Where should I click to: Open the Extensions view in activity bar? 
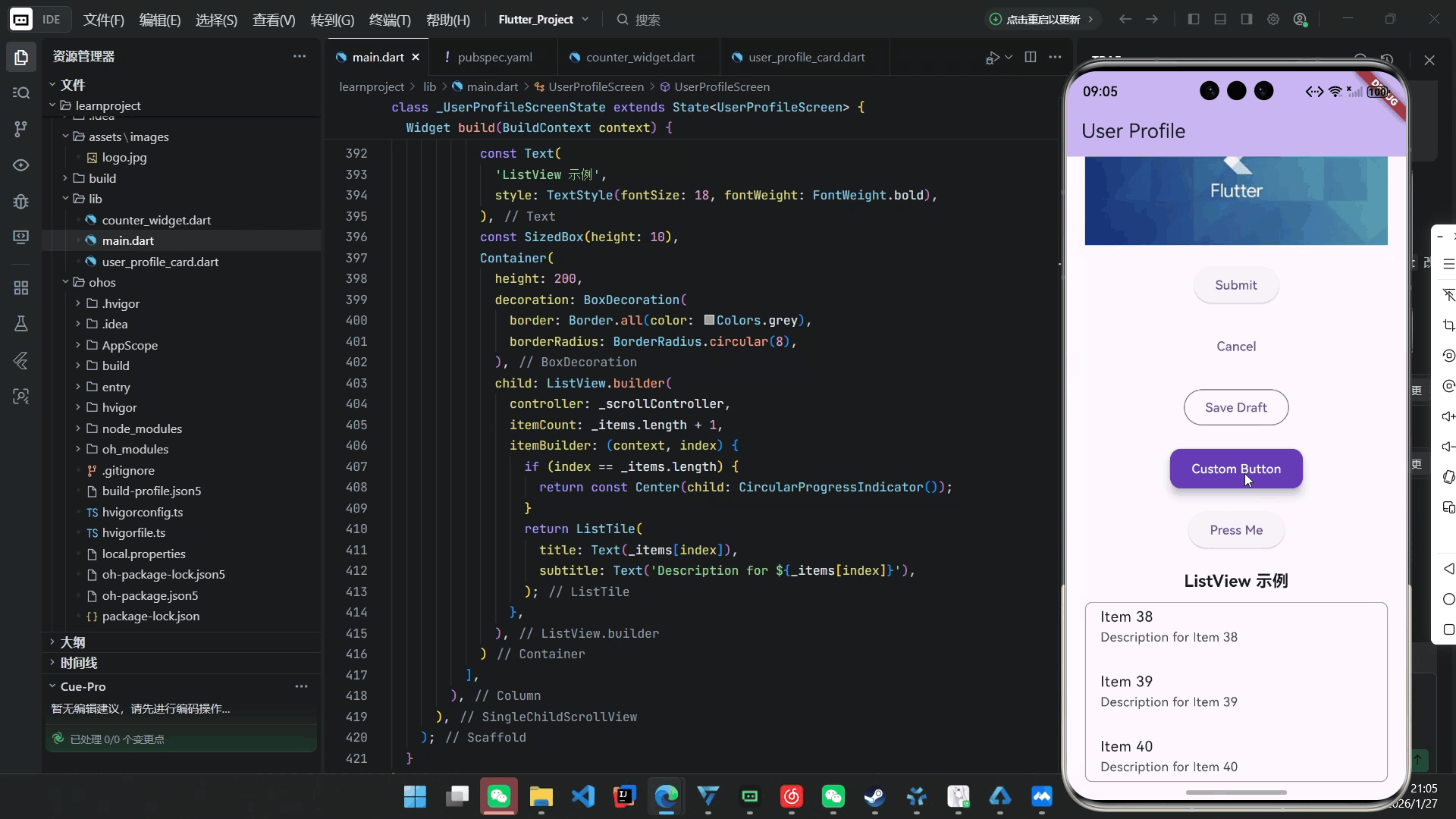click(21, 288)
